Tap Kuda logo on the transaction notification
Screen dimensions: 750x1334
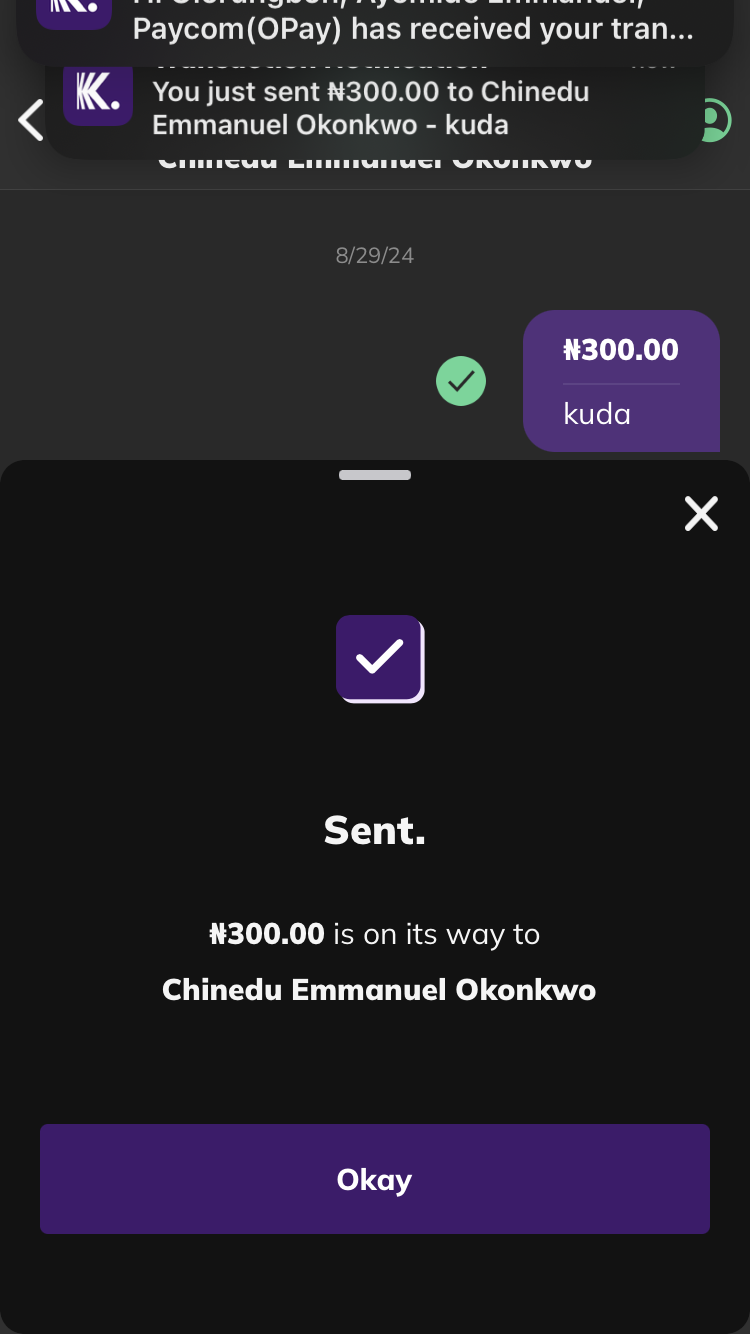[x=98, y=93]
